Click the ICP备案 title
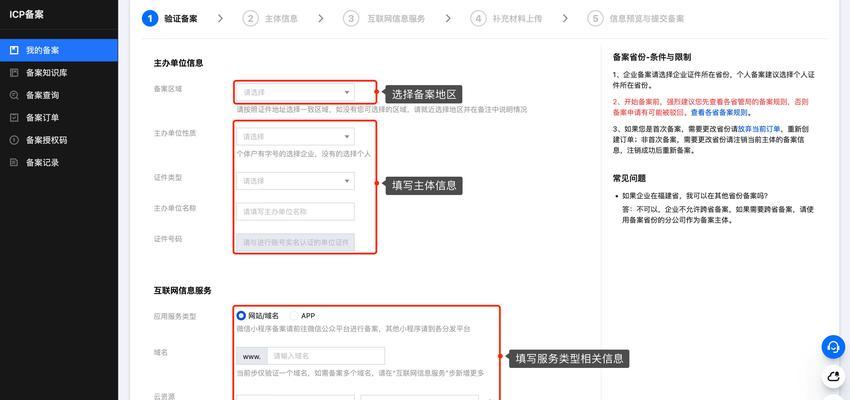850x400 pixels. click(27, 15)
